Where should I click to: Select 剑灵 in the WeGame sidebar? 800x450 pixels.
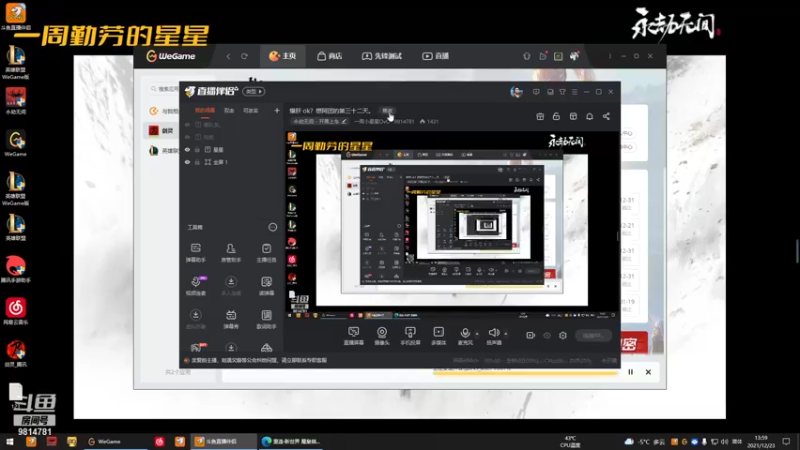(x=162, y=131)
